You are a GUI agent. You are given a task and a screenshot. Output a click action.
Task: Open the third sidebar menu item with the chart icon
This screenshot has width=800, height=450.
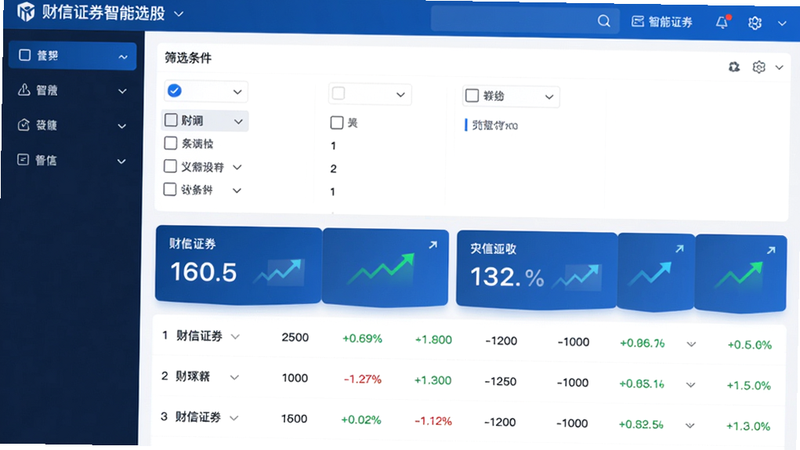pyautogui.click(x=72, y=126)
